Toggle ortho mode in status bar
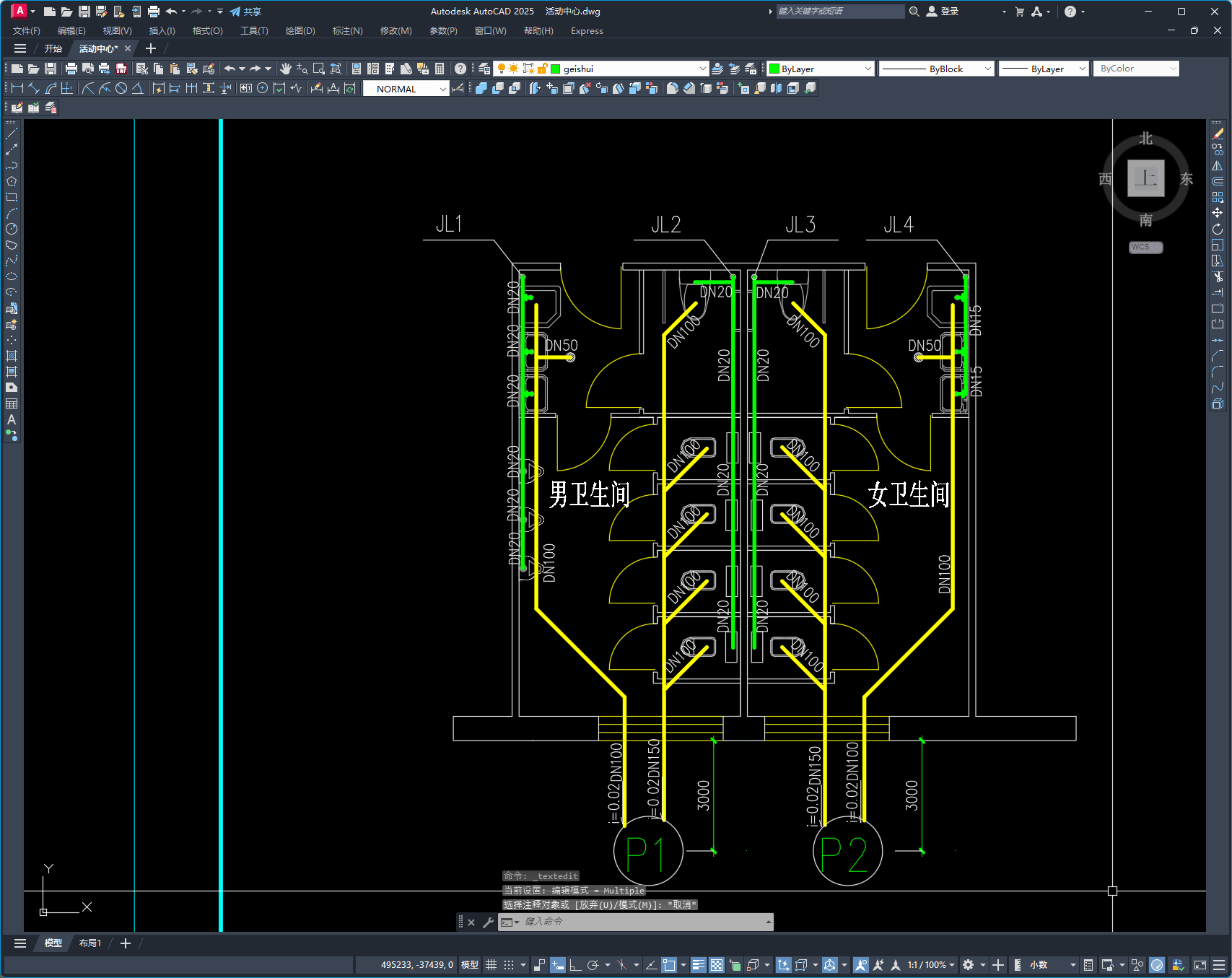This screenshot has width=1232, height=978. pos(575,965)
